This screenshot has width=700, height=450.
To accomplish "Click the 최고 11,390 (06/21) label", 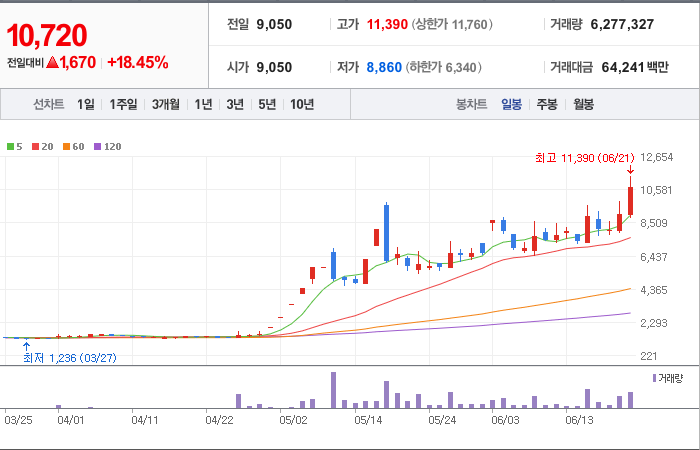I will pos(585,158).
